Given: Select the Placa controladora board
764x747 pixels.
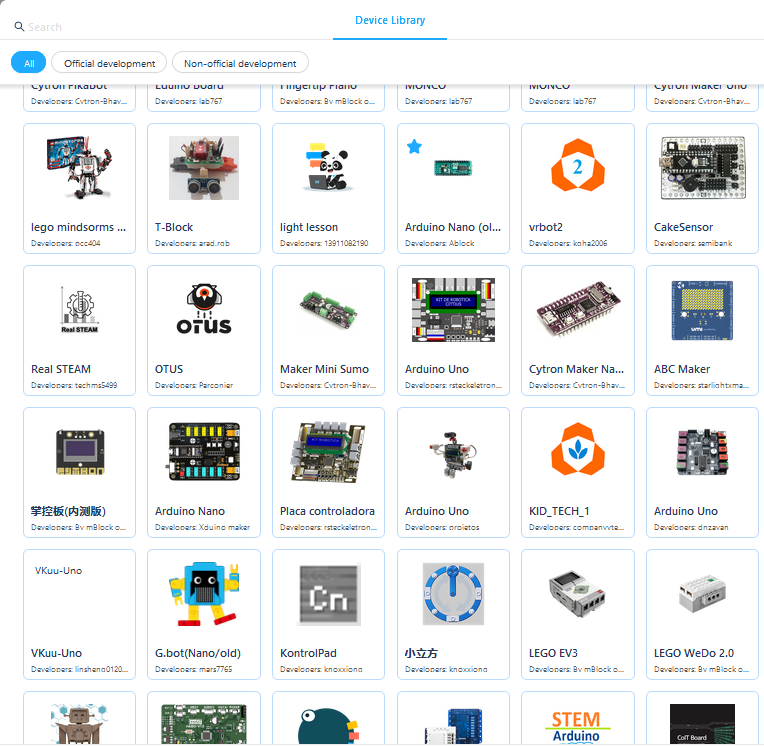Looking at the screenshot, I should click(328, 473).
